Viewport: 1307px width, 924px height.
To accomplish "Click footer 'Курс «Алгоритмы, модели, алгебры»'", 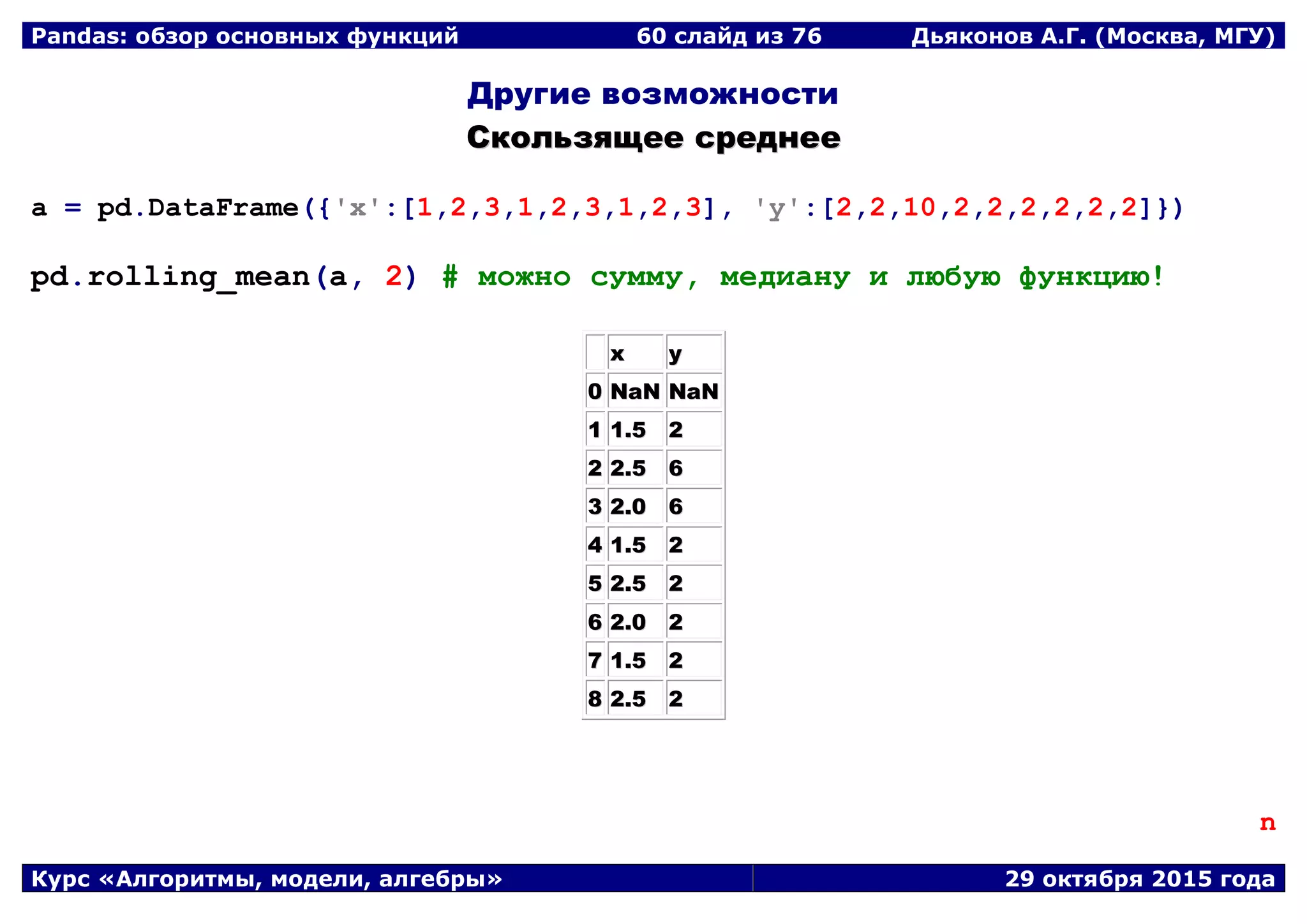I will tap(267, 879).
